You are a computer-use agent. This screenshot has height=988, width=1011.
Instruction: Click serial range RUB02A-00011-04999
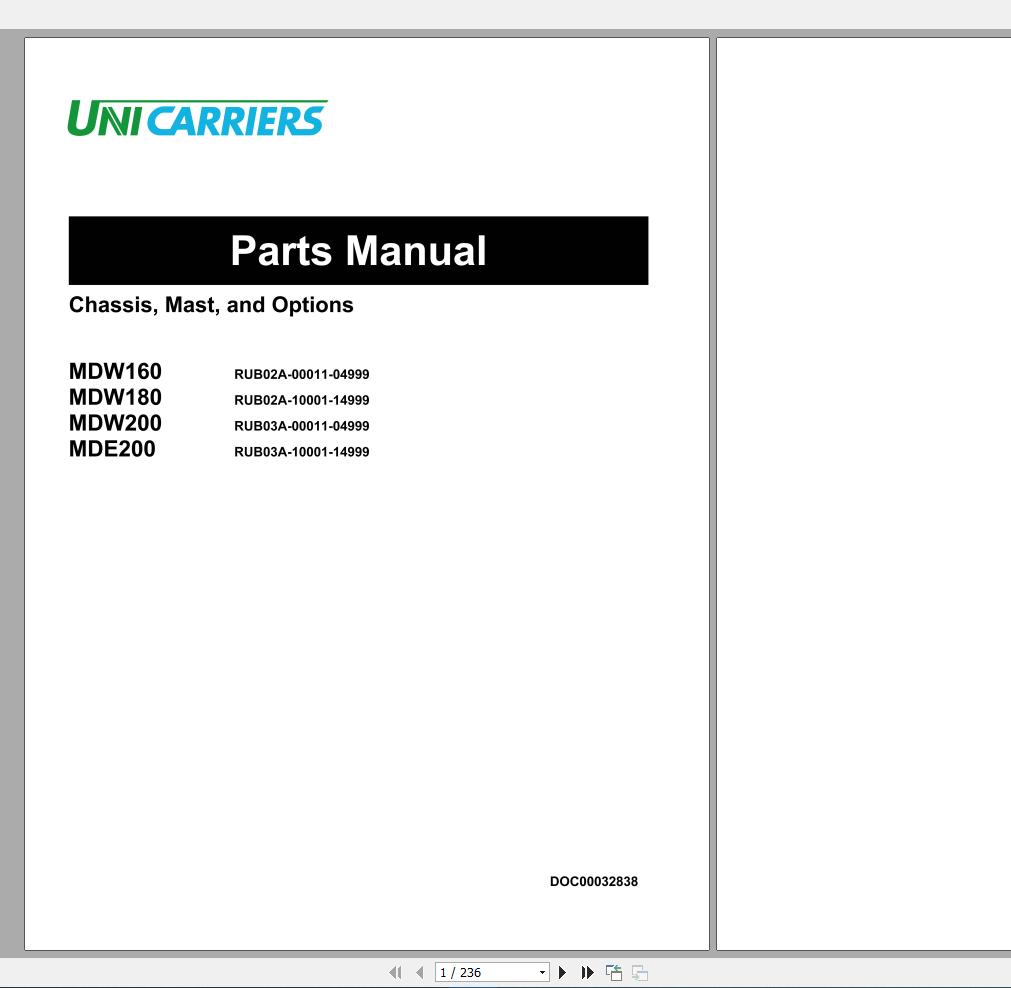(x=302, y=374)
